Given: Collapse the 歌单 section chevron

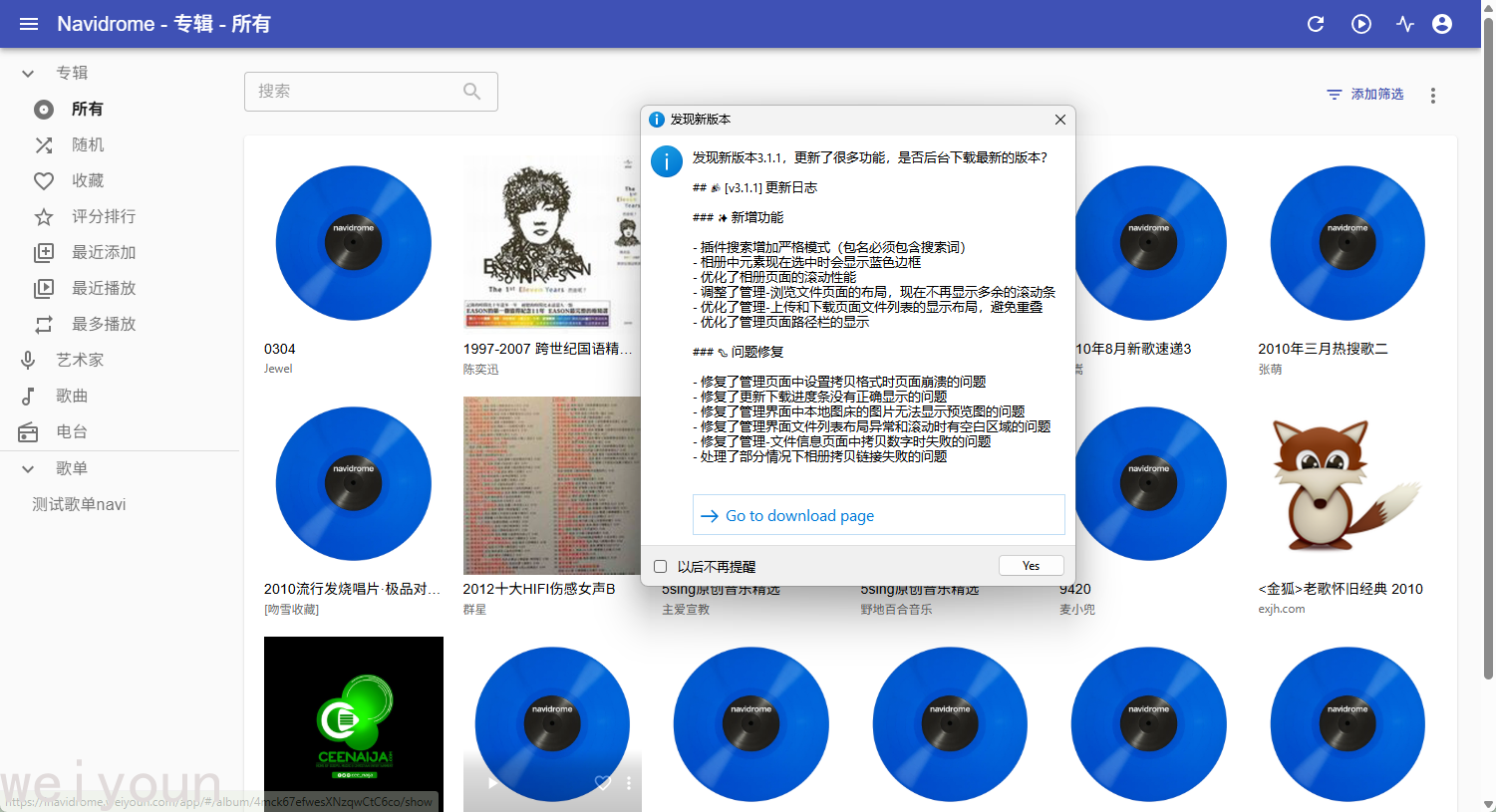Looking at the screenshot, I should coord(28,469).
